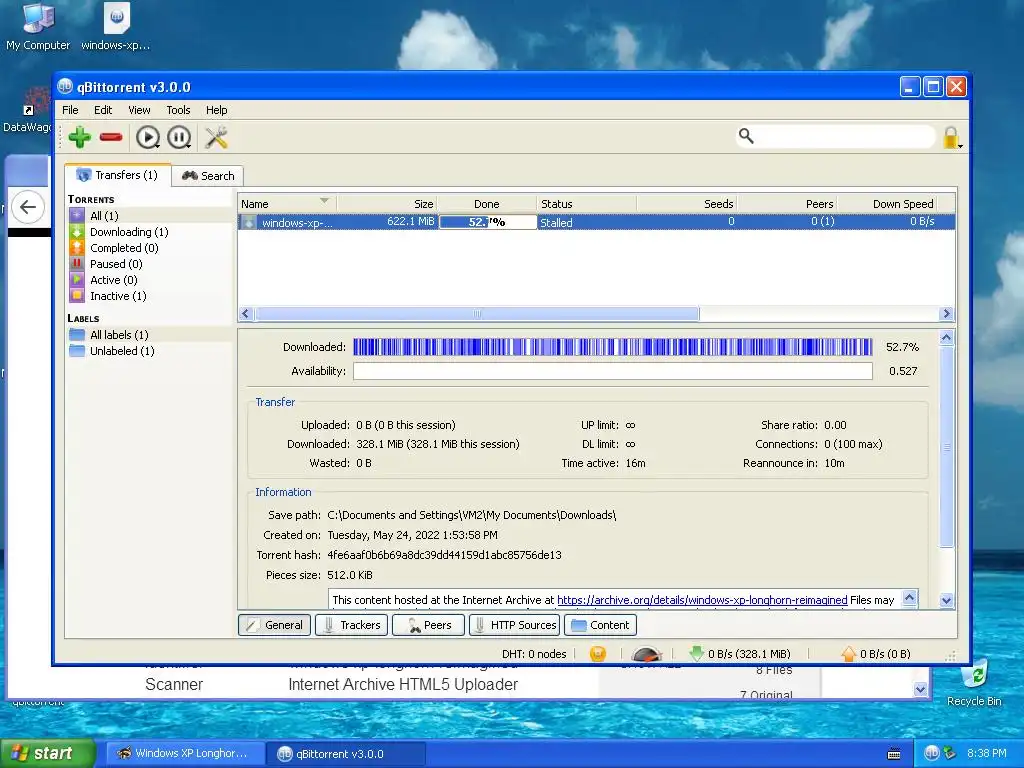The width and height of the screenshot is (1024, 768).
Task: Click the orange upload speed status item
Action: [x=875, y=654]
